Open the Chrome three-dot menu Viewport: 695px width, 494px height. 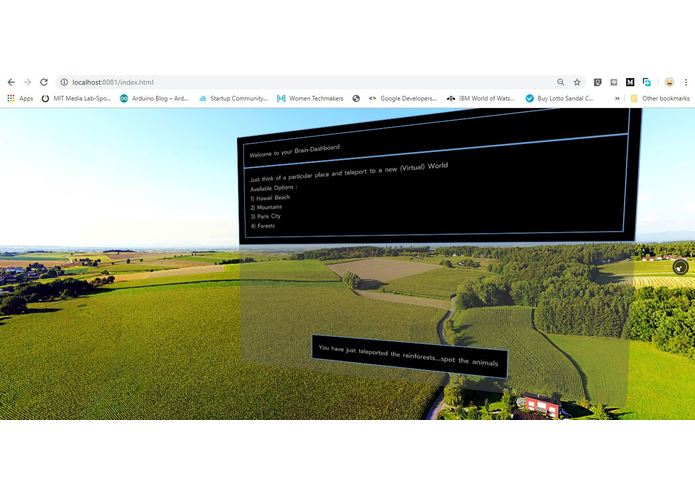(x=686, y=82)
